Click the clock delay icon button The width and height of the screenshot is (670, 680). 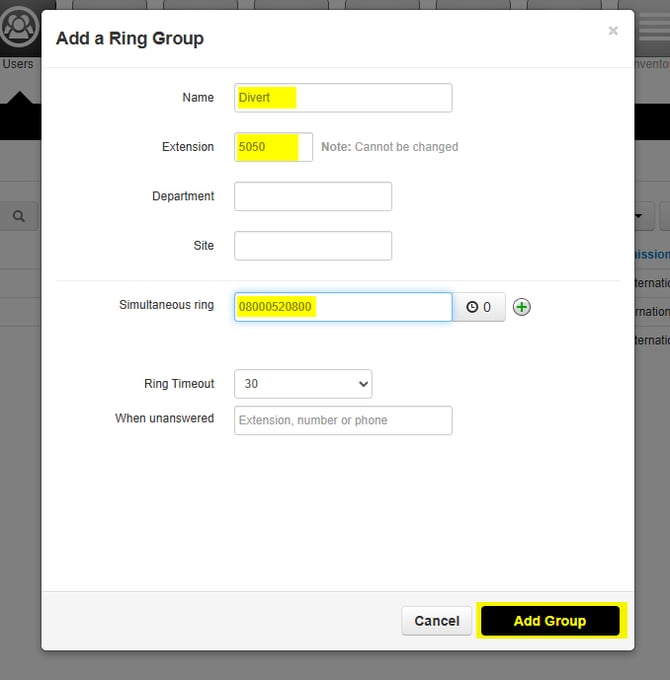point(479,307)
